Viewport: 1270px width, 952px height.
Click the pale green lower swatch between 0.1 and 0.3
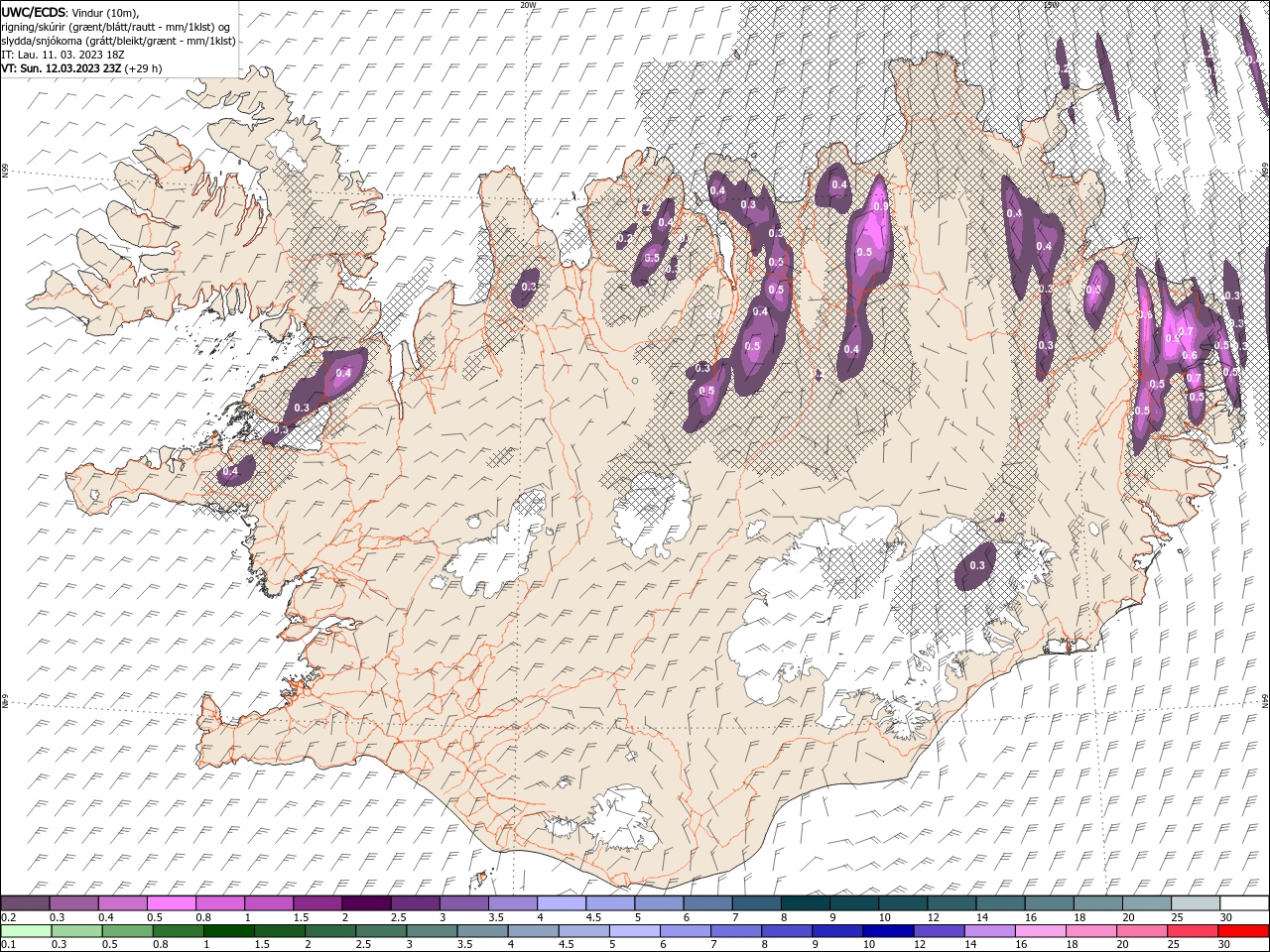tap(26, 931)
